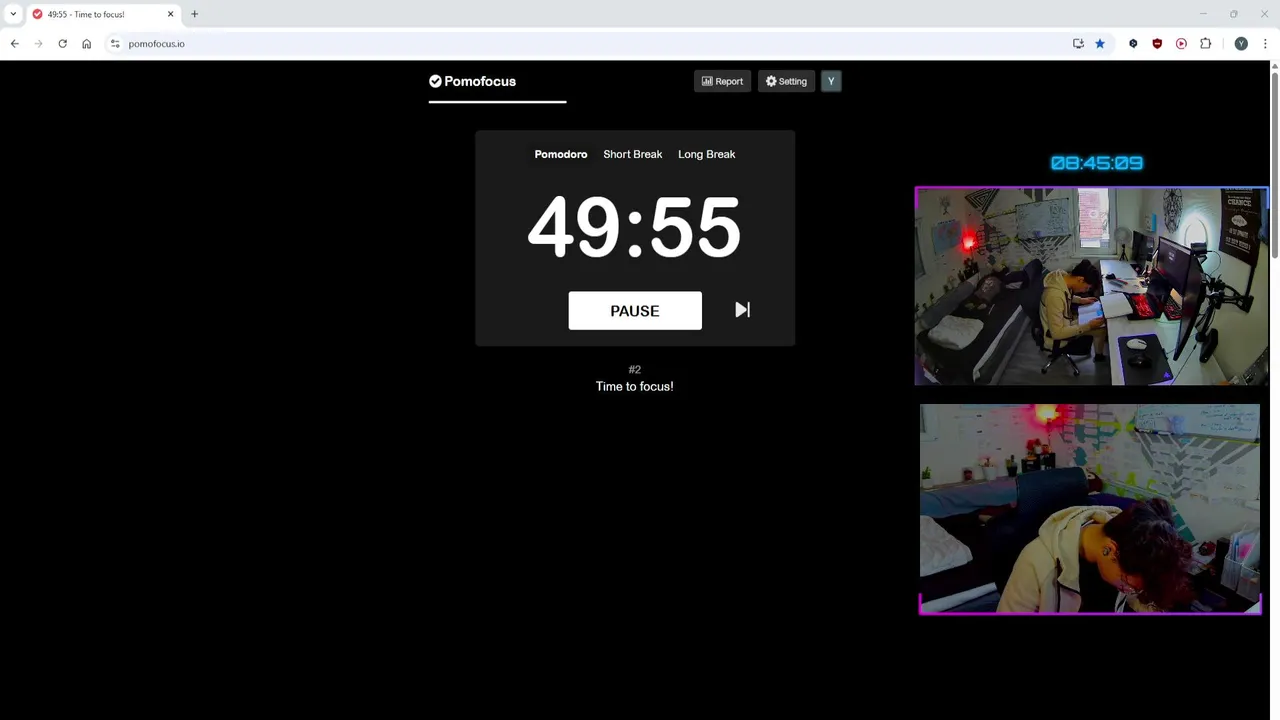Click the bottom desk camera feed
Screen dimensions: 1280x720
coord(1090,509)
